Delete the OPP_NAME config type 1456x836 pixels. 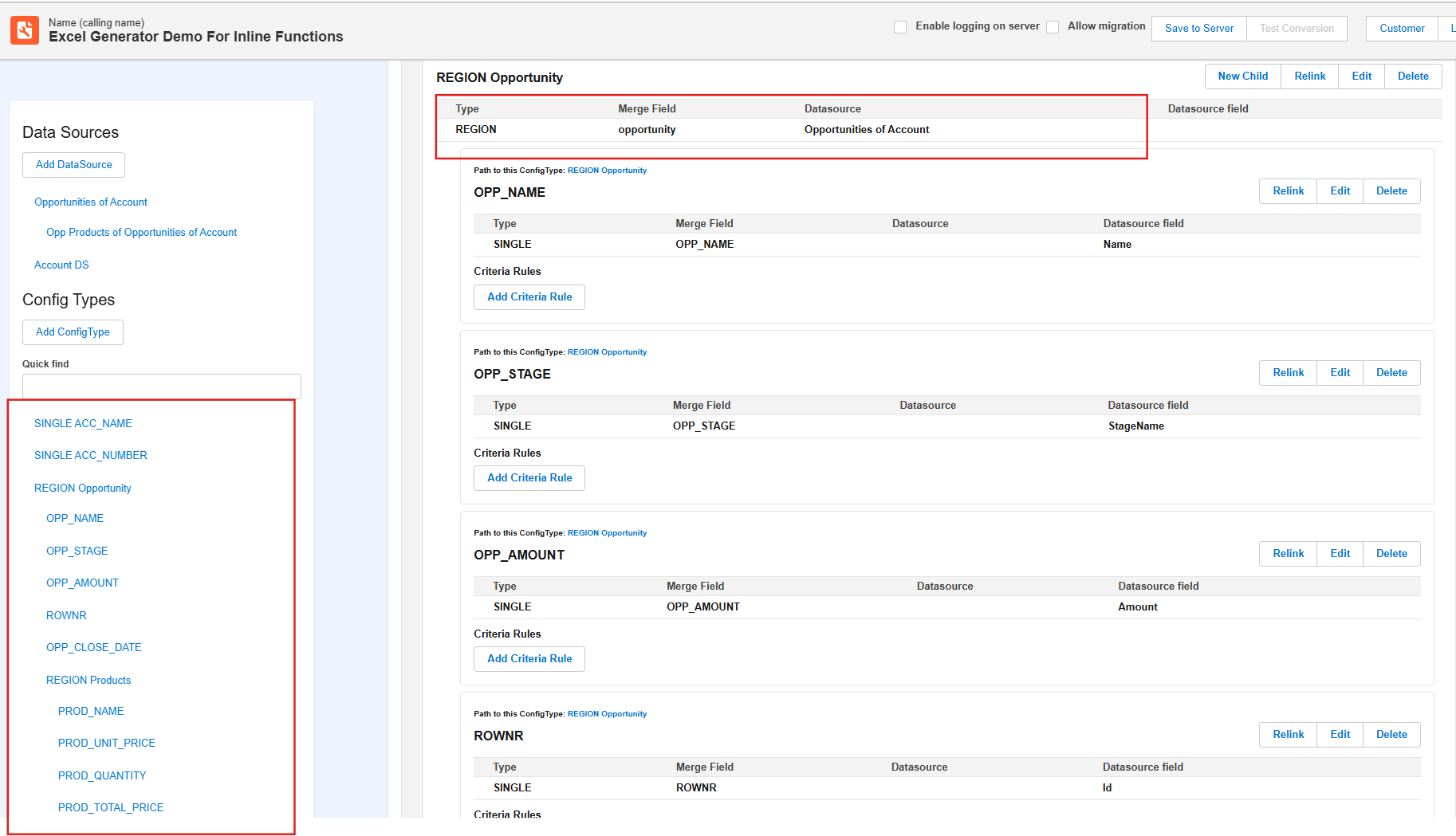pyautogui.click(x=1391, y=191)
